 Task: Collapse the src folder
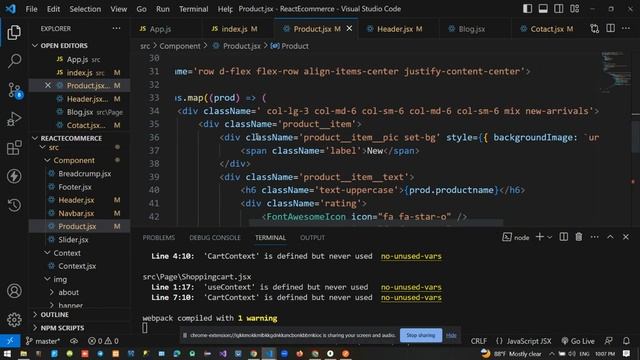(x=42, y=147)
